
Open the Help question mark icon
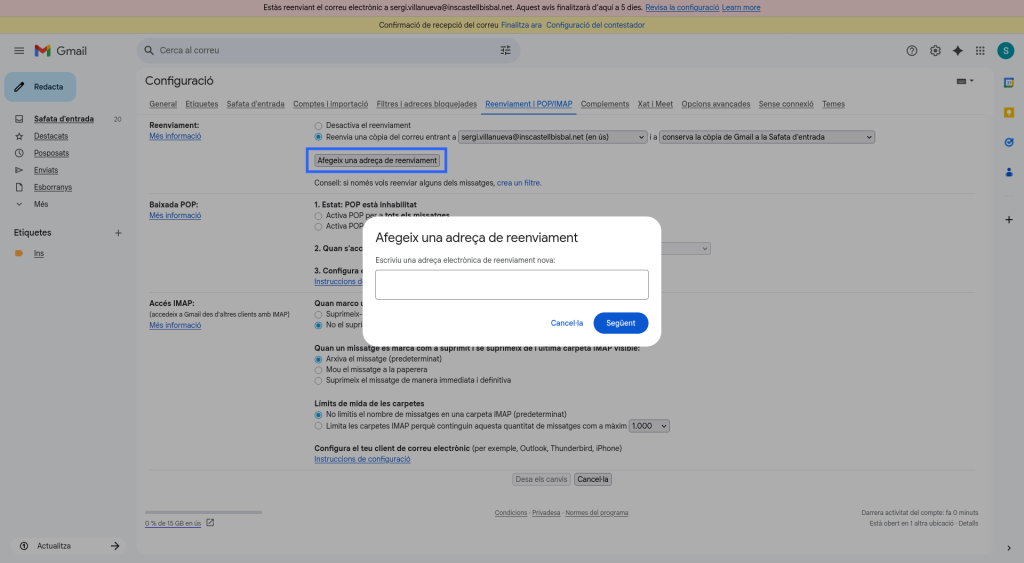click(x=911, y=51)
